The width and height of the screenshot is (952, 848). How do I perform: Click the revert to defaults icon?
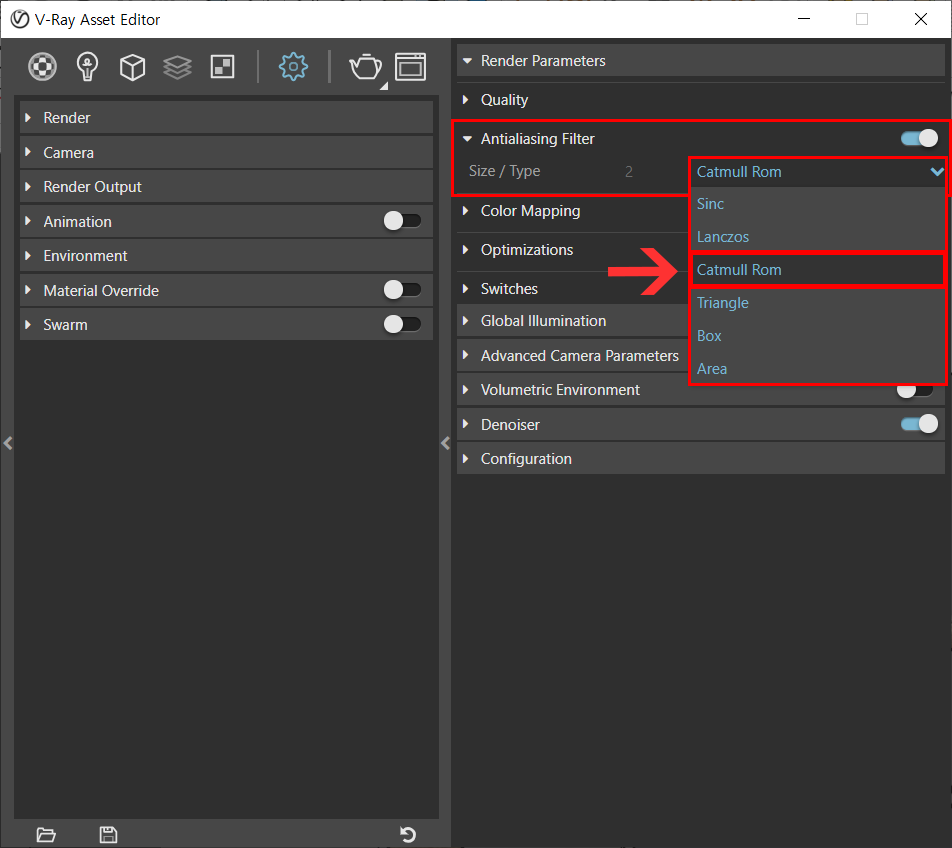click(x=408, y=835)
